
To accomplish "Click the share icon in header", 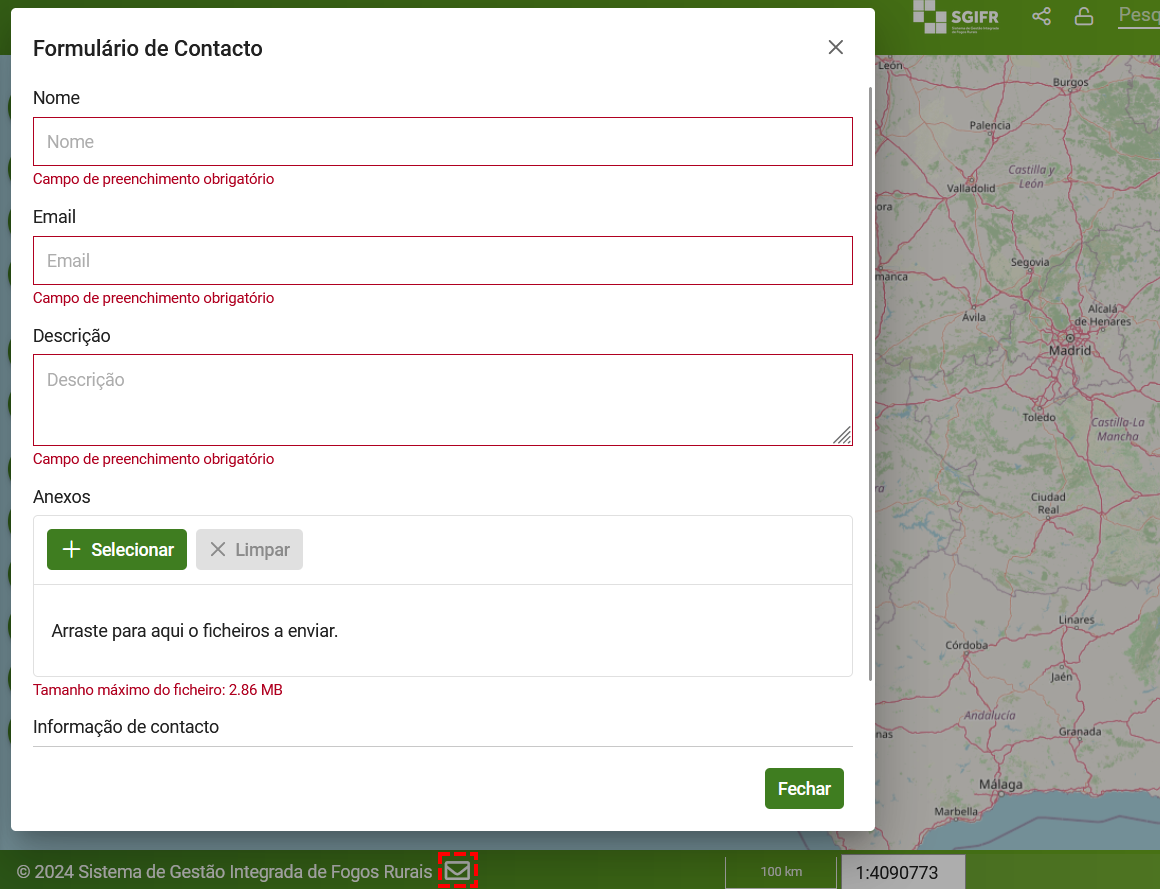I will coord(1041,16).
